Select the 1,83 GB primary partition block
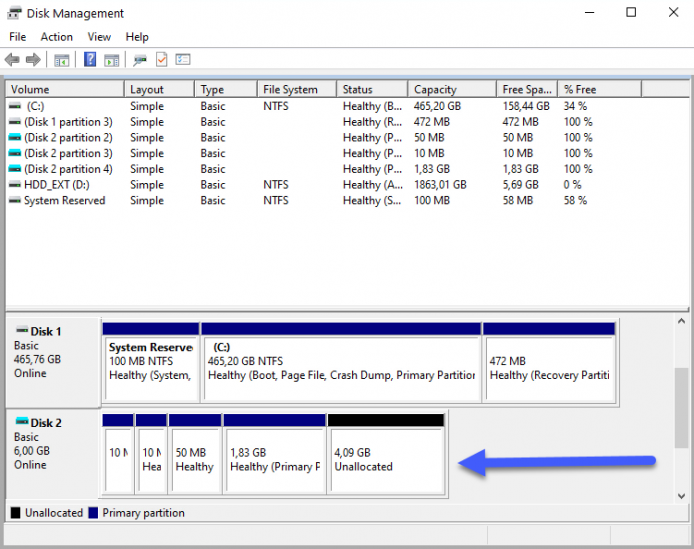694x549 pixels. click(x=275, y=454)
